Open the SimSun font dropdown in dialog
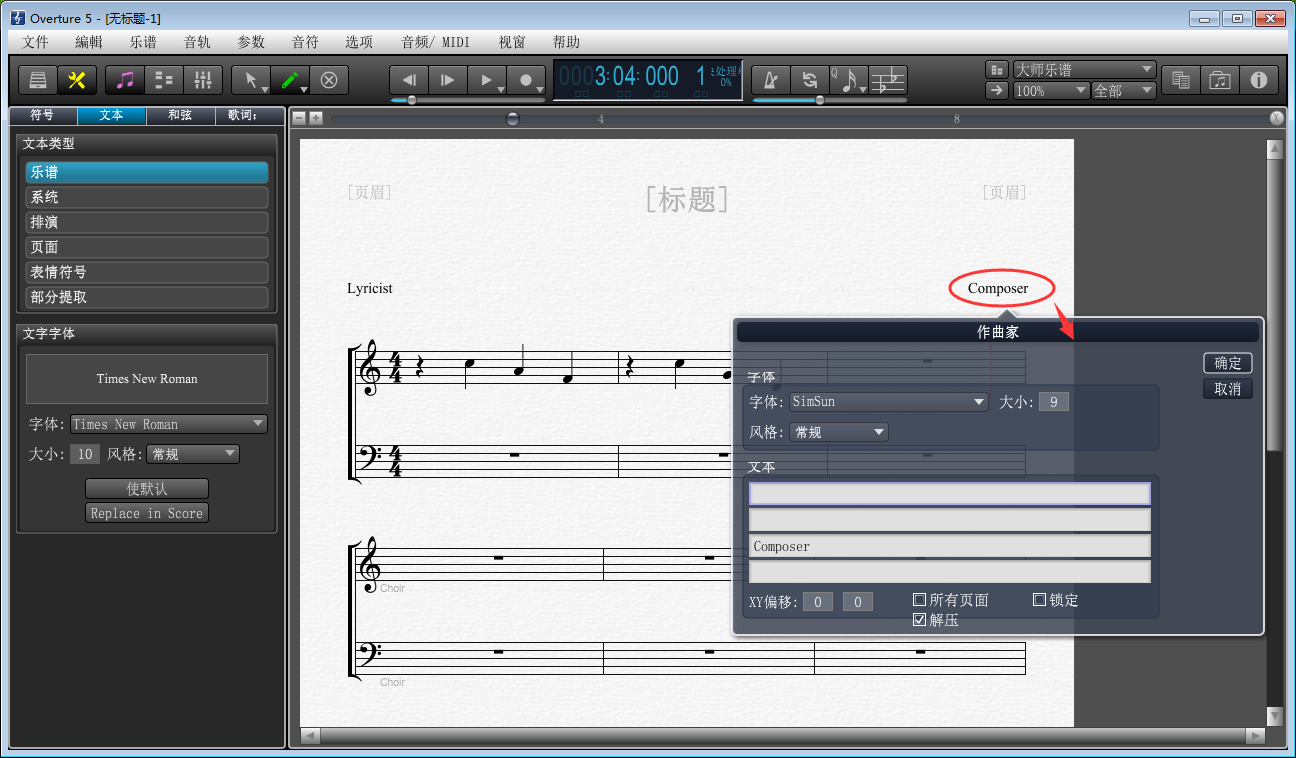This screenshot has width=1296, height=758. point(888,402)
